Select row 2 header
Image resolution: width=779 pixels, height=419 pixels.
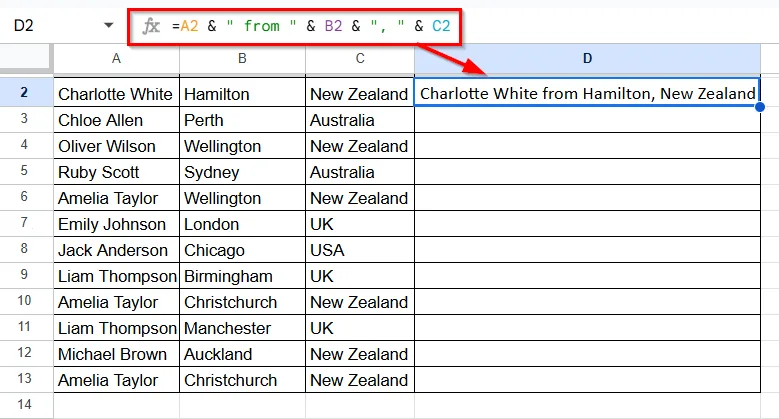pyautogui.click(x=26, y=92)
